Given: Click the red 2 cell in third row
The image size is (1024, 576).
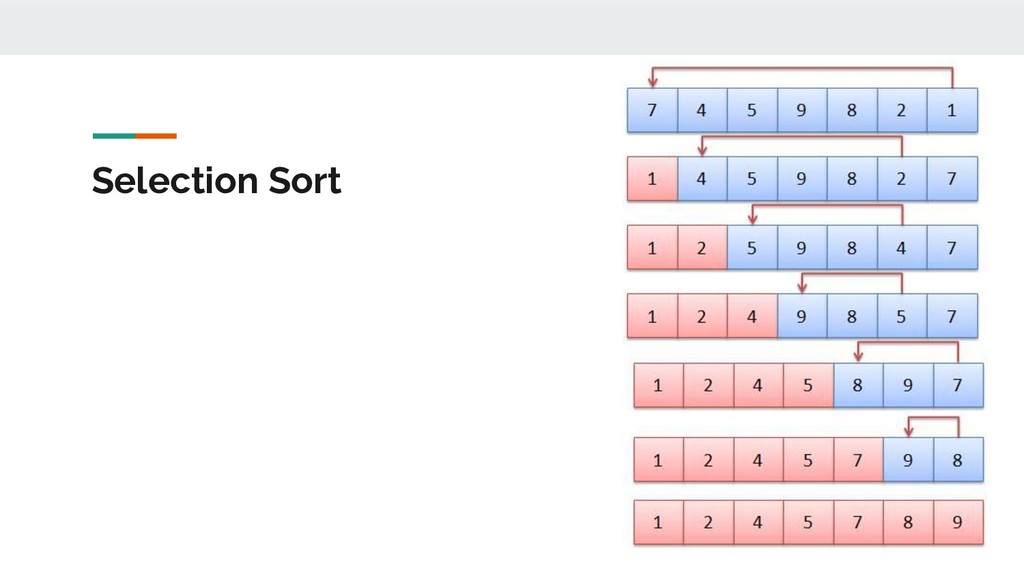Looking at the screenshot, I should click(x=702, y=248).
